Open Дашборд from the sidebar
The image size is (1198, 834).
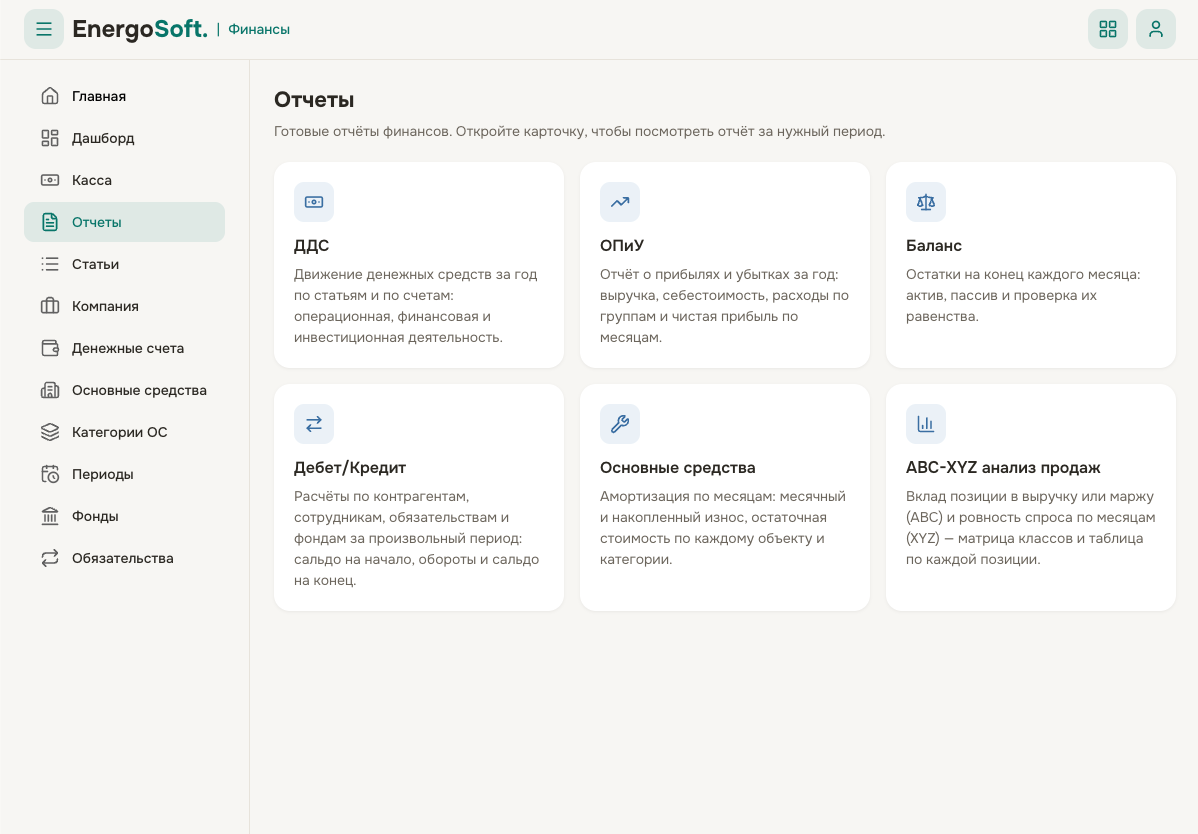click(x=125, y=138)
